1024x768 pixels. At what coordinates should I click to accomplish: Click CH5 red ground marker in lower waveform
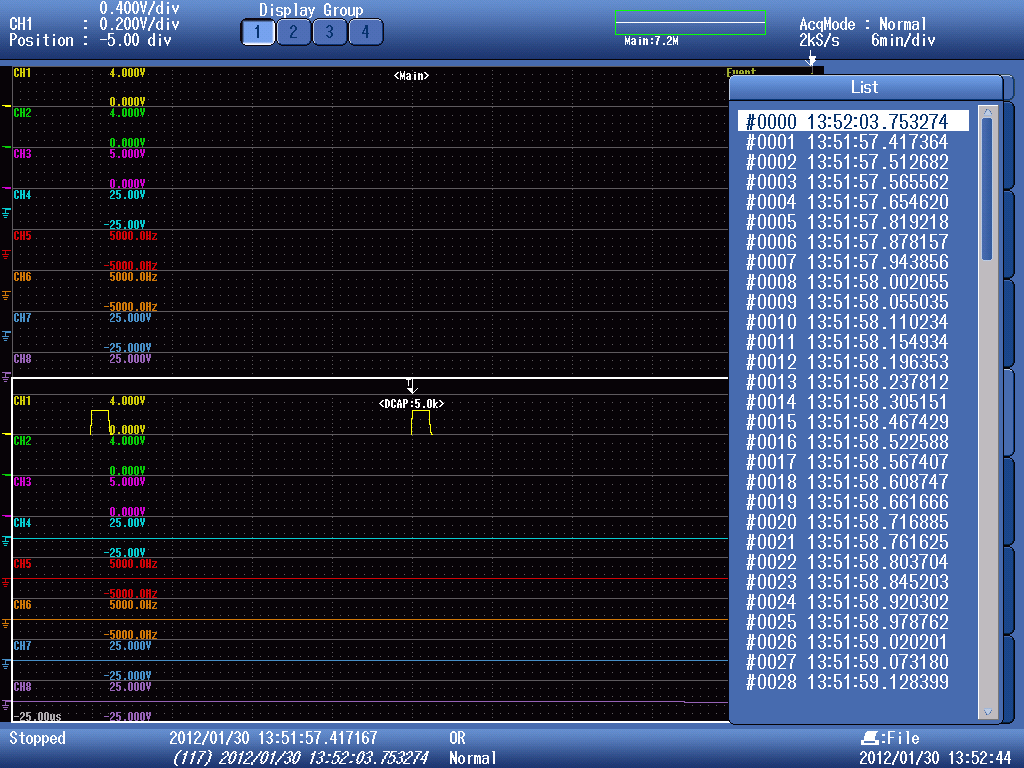[x=6, y=581]
